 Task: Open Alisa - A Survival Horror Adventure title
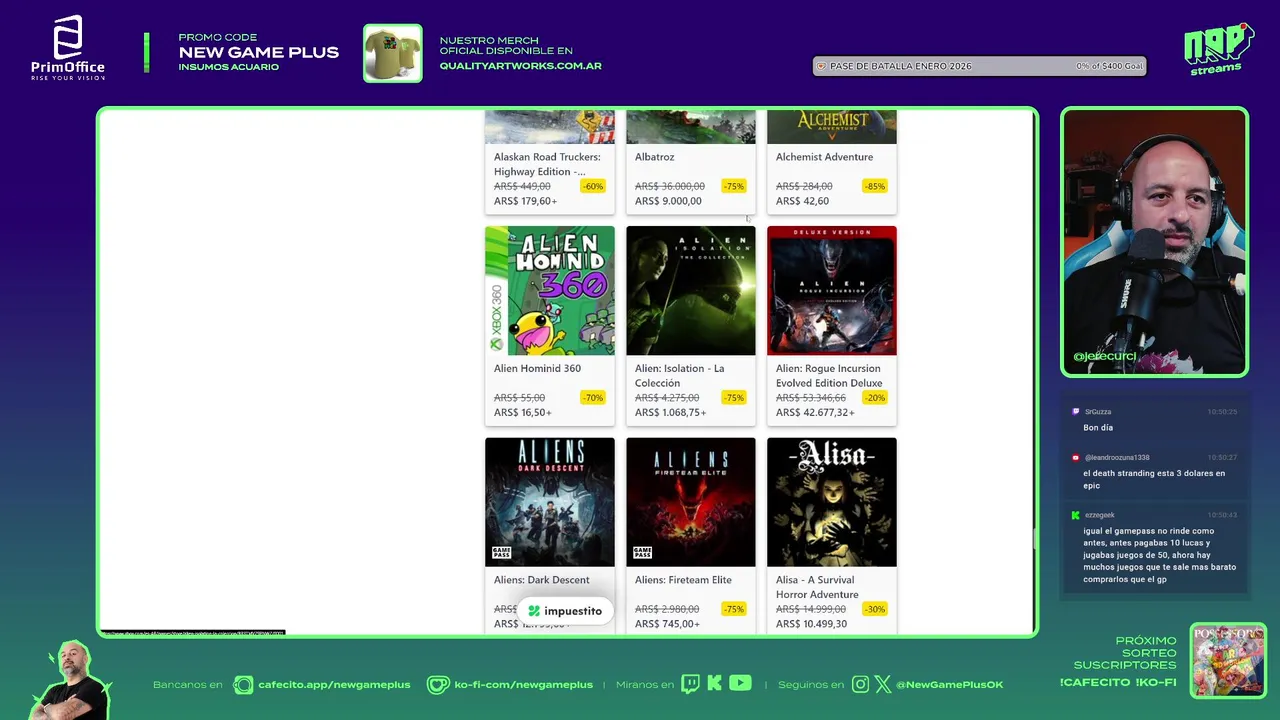coord(817,587)
